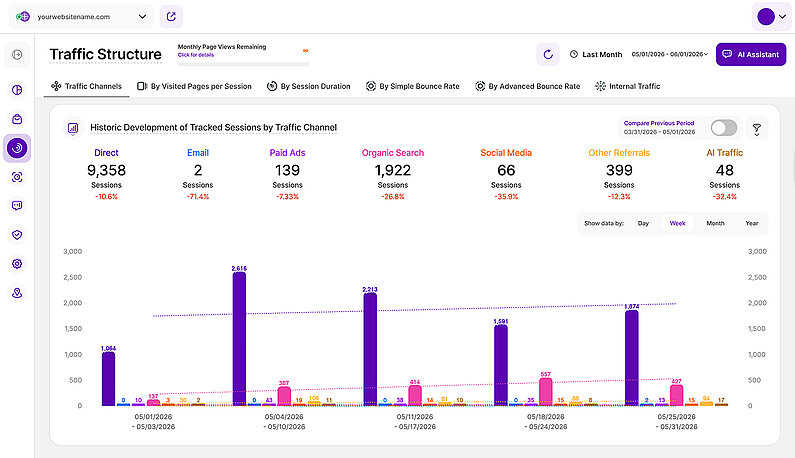Open the location pin sidebar icon
Image resolution: width=795 pixels, height=458 pixels.
tap(17, 293)
